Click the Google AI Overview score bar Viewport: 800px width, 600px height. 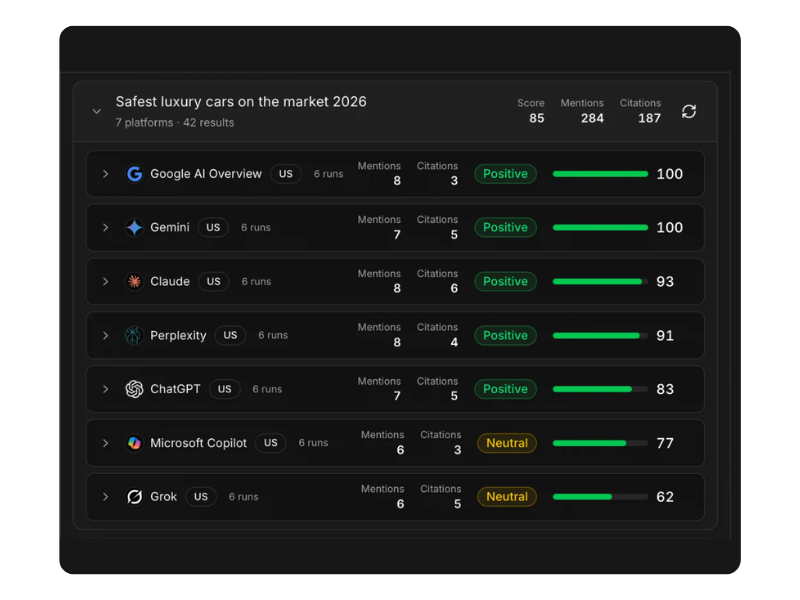pyautogui.click(x=601, y=174)
